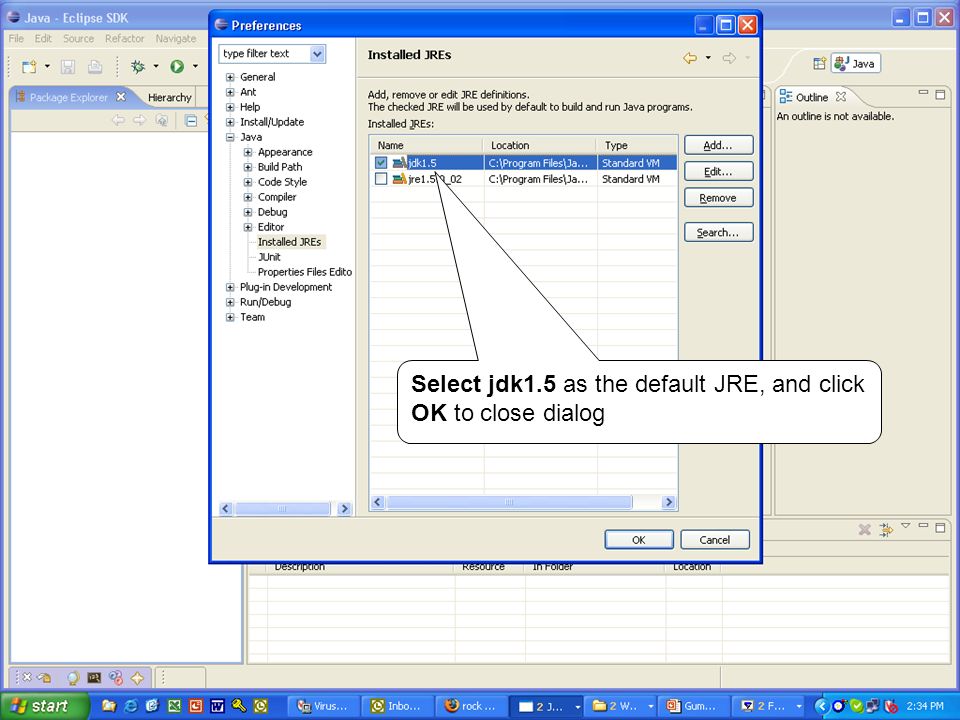
Task: Click the JRE table horizontal scrollbar thumb
Action: coord(509,502)
